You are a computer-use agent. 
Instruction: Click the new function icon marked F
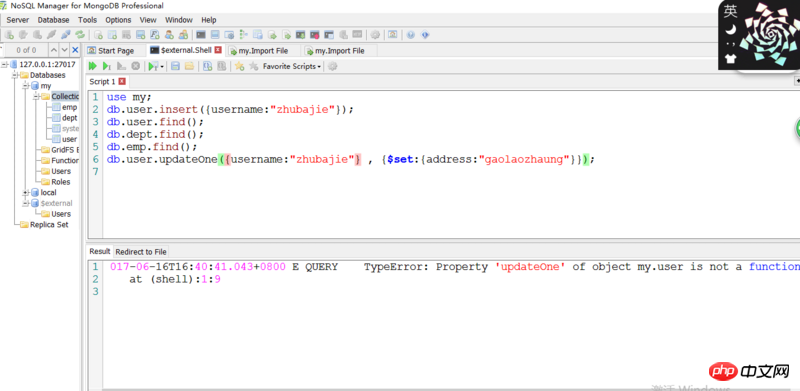155,35
